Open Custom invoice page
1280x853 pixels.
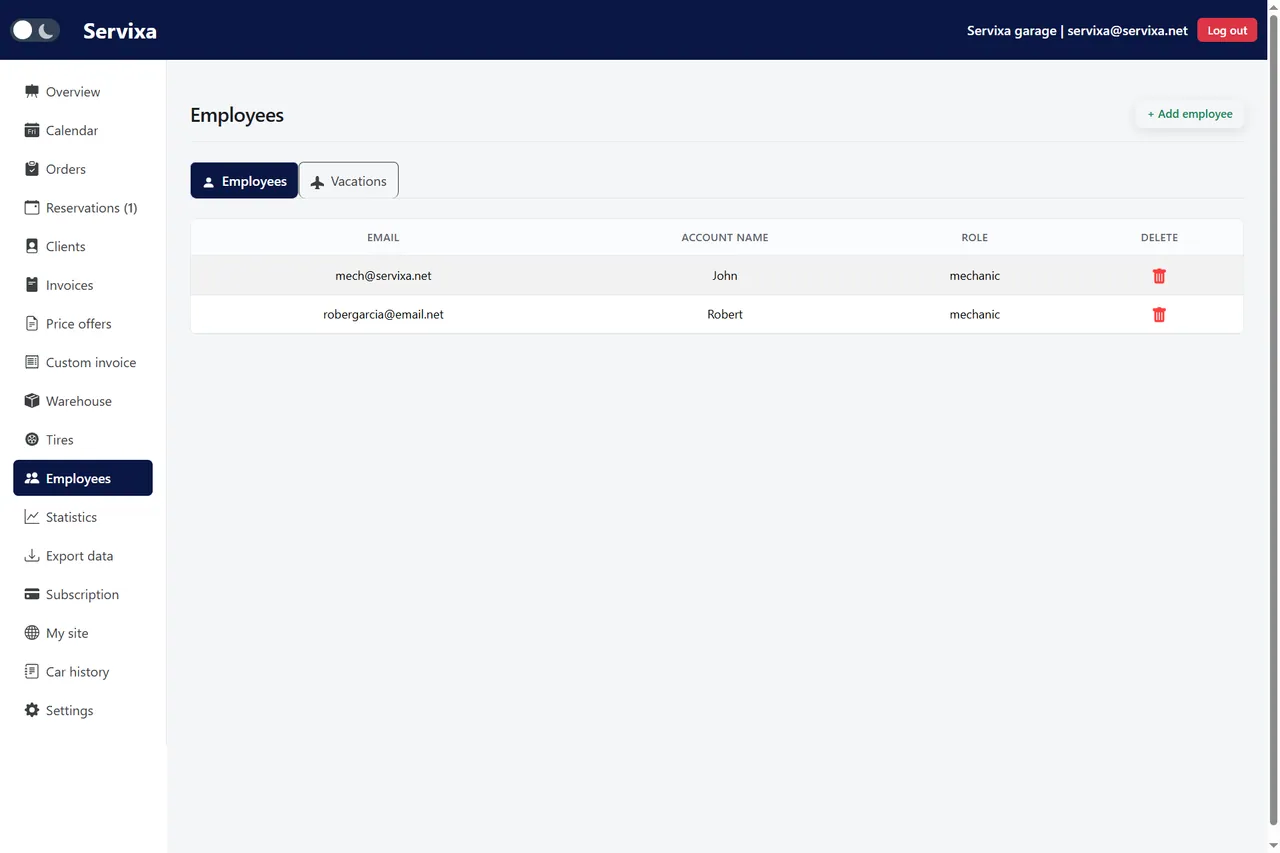pos(83,362)
